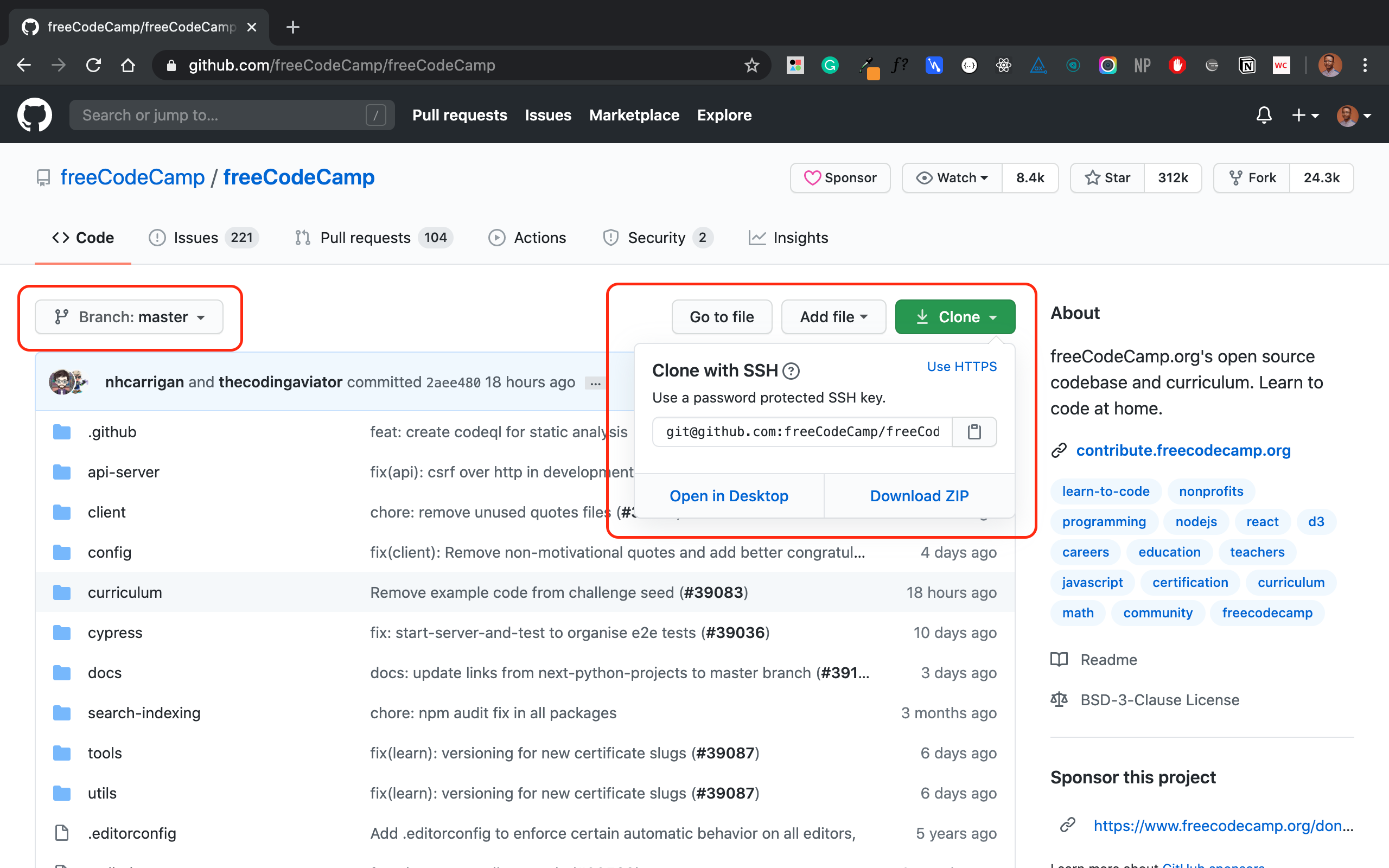
Task: Copy the SSH clone URL with clipboard icon
Action: tap(974, 432)
